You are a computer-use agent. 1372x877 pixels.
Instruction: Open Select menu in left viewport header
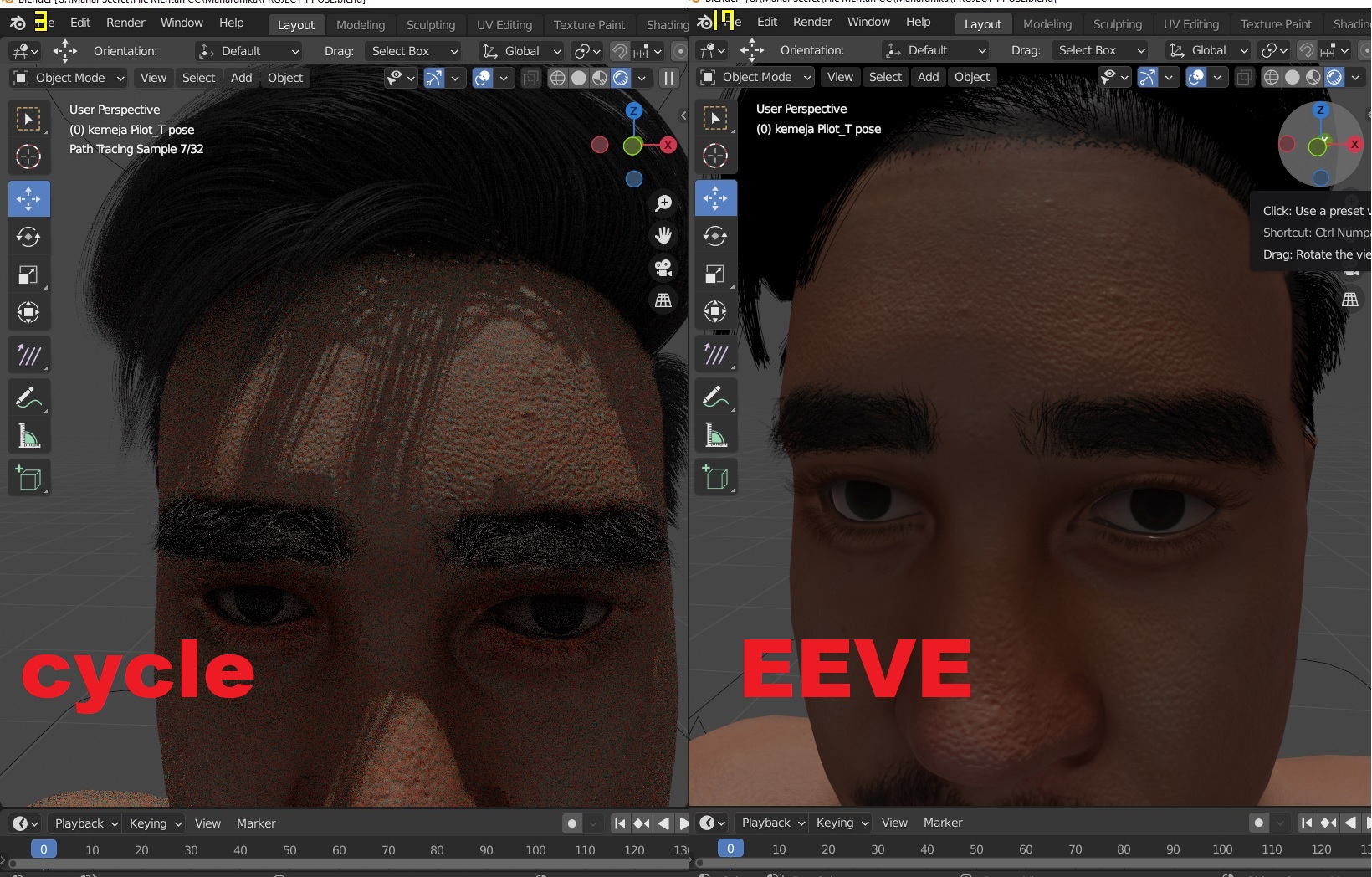[198, 78]
